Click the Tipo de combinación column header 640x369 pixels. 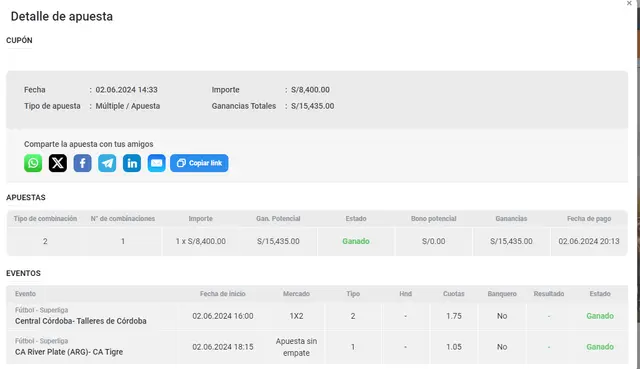point(45,219)
